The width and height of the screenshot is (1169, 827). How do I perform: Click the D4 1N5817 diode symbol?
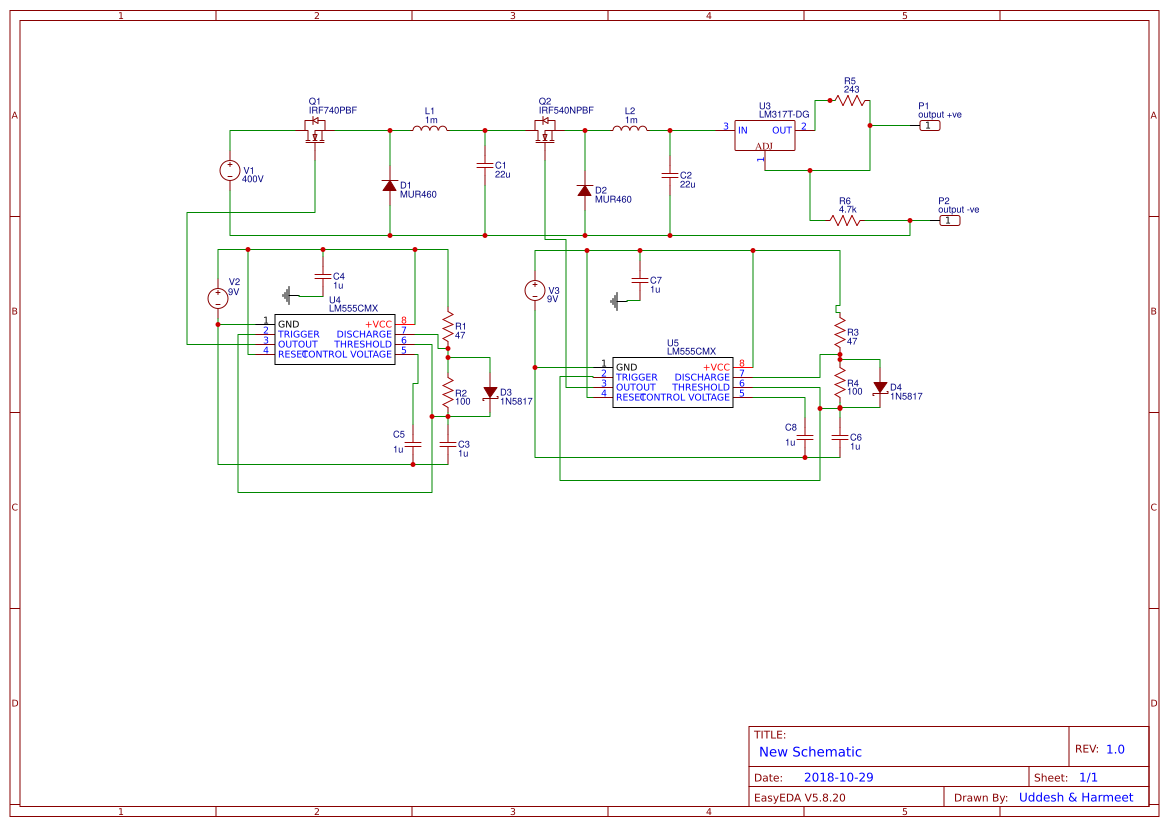[x=879, y=388]
